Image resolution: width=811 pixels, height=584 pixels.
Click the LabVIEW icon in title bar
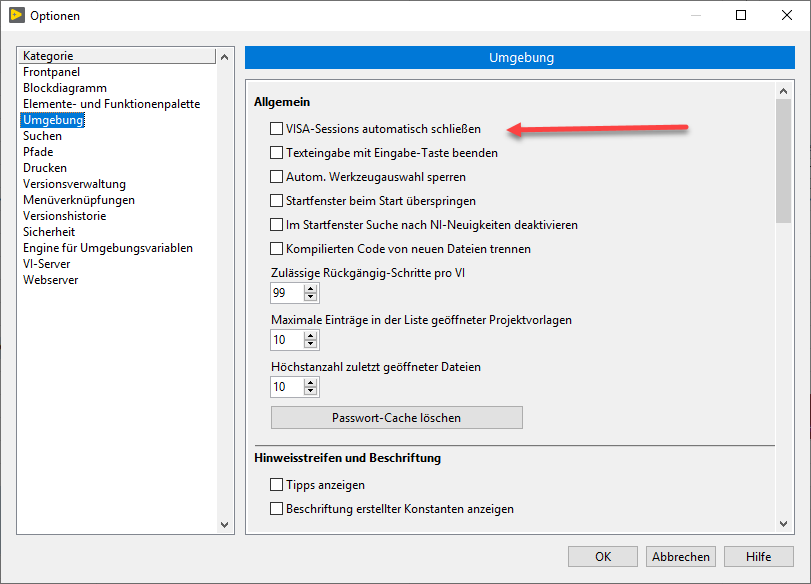[15, 15]
